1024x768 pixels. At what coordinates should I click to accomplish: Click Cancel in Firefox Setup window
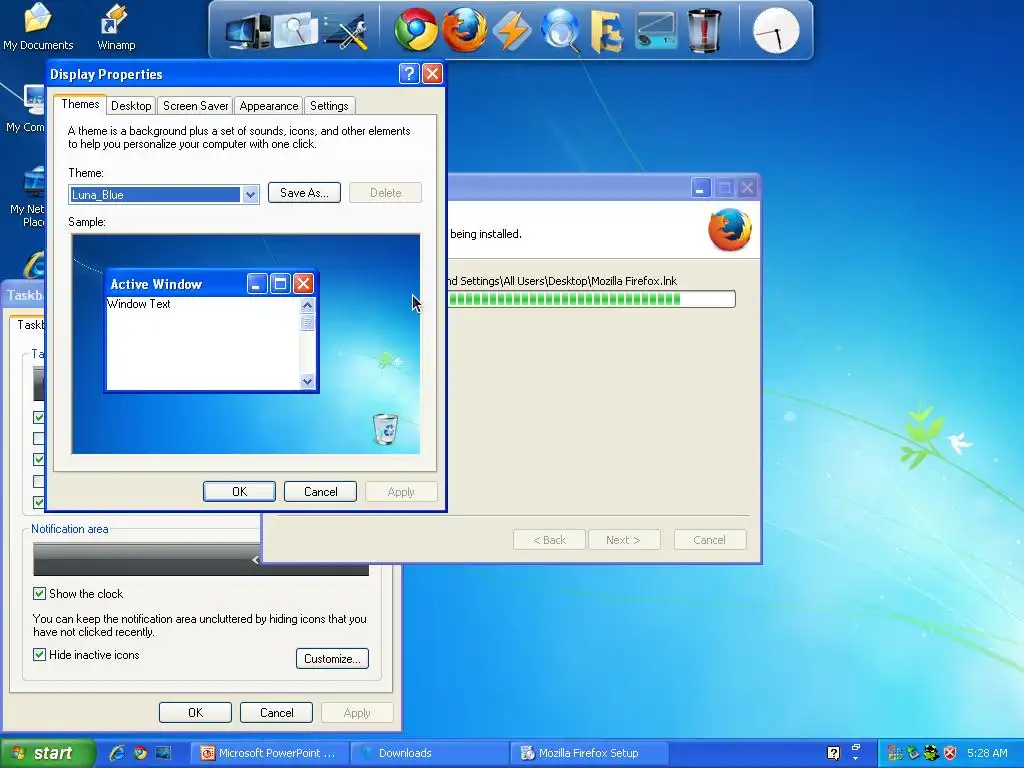tap(709, 540)
